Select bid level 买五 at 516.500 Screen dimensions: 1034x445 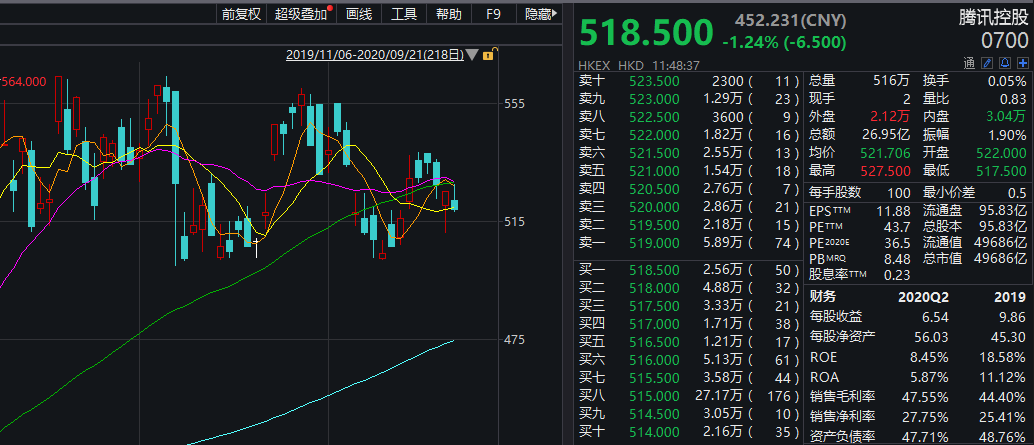688,341
